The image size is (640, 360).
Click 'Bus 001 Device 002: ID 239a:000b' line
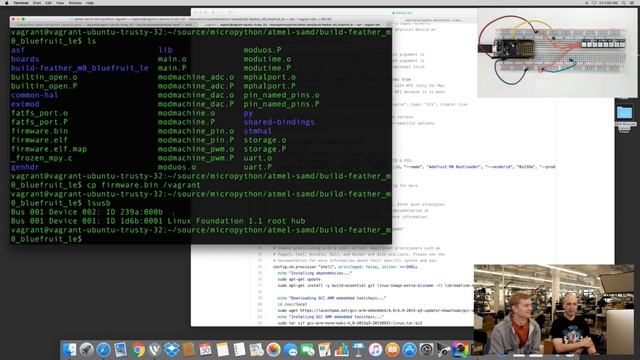click(x=87, y=212)
